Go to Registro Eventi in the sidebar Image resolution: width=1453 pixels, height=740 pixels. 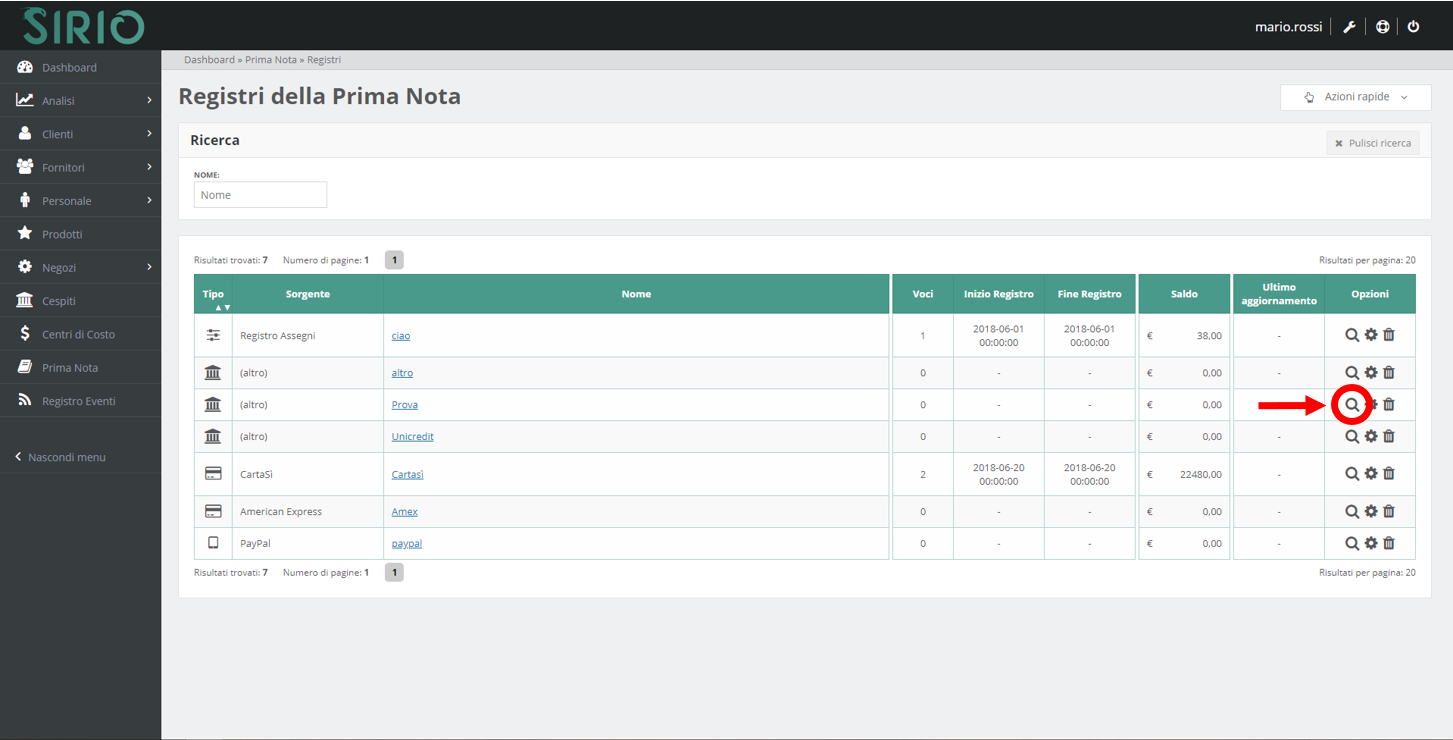pos(78,401)
